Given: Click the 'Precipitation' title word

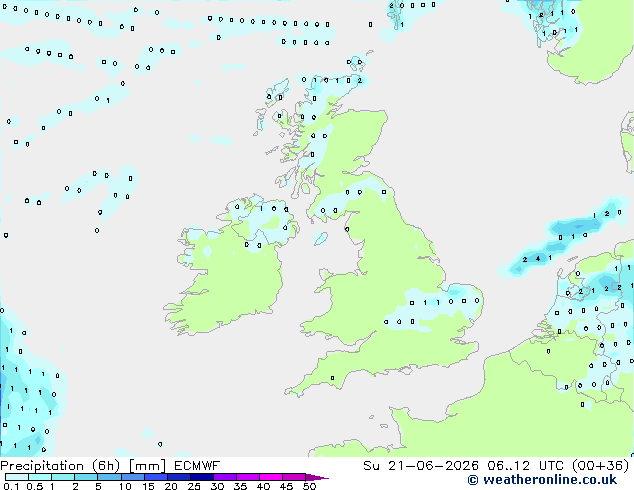Looking at the screenshot, I should tap(42, 466).
